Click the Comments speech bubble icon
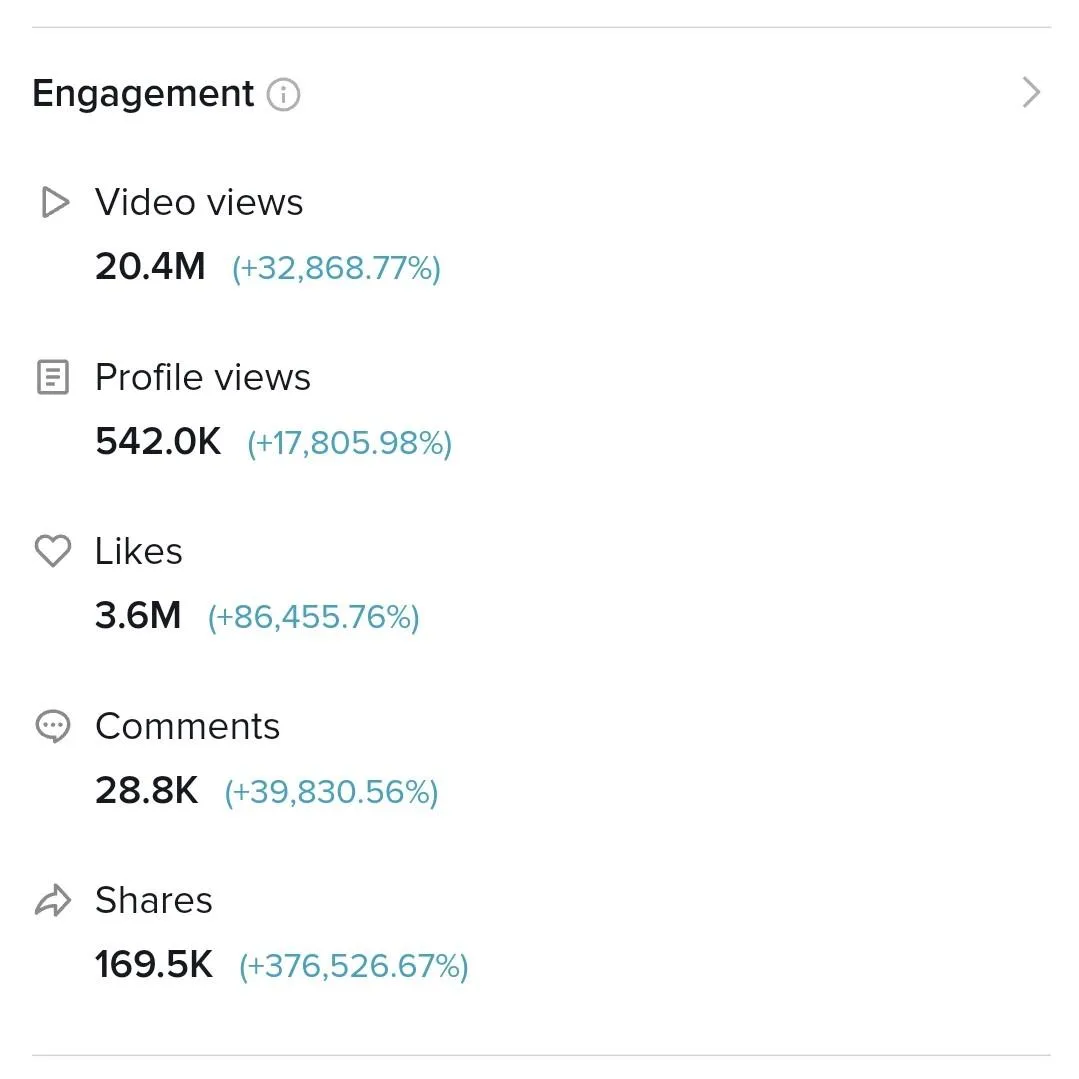This screenshot has height=1079, width=1079. point(53,726)
